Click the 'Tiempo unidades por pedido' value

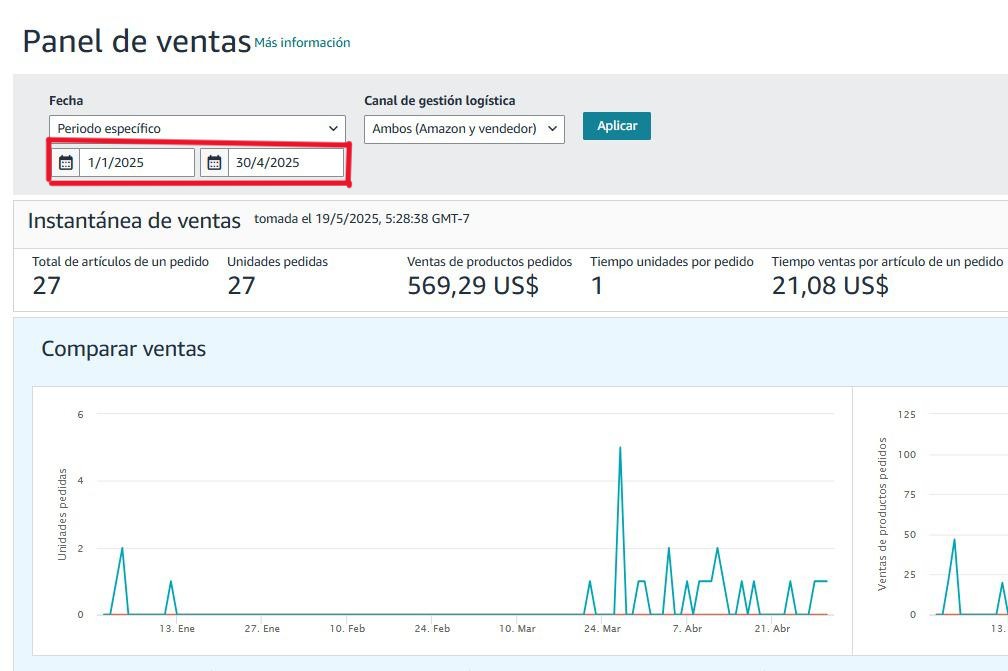(597, 286)
